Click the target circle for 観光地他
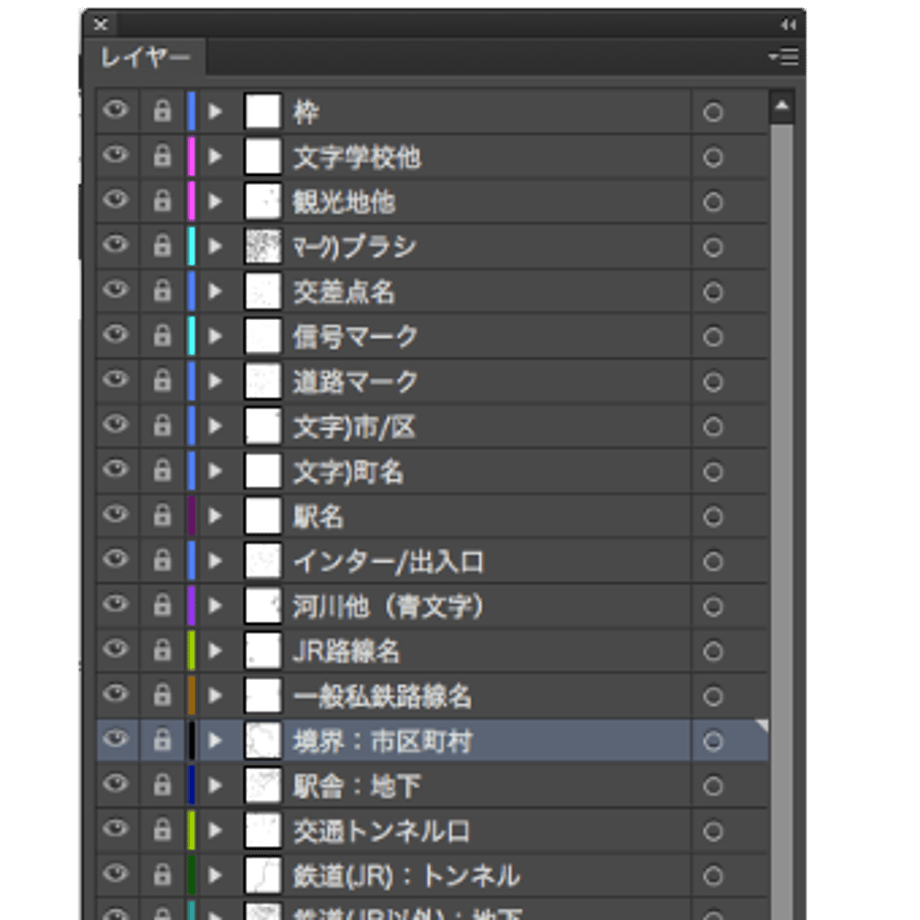 tap(713, 202)
